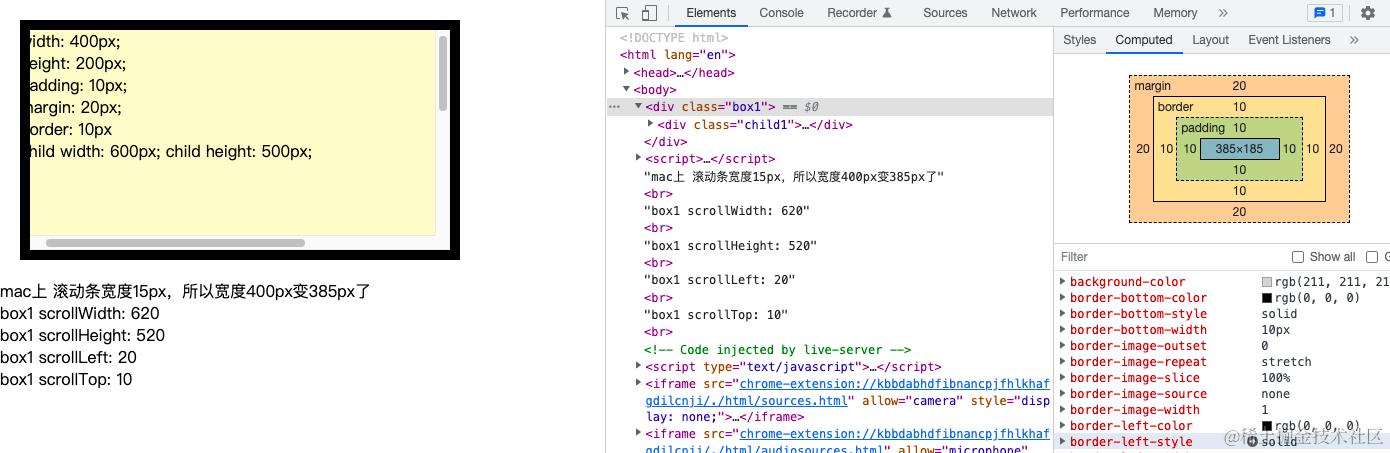The height and width of the screenshot is (453, 1390).
Task: Click the 385×185 content box in the box model
Action: click(x=1239, y=149)
